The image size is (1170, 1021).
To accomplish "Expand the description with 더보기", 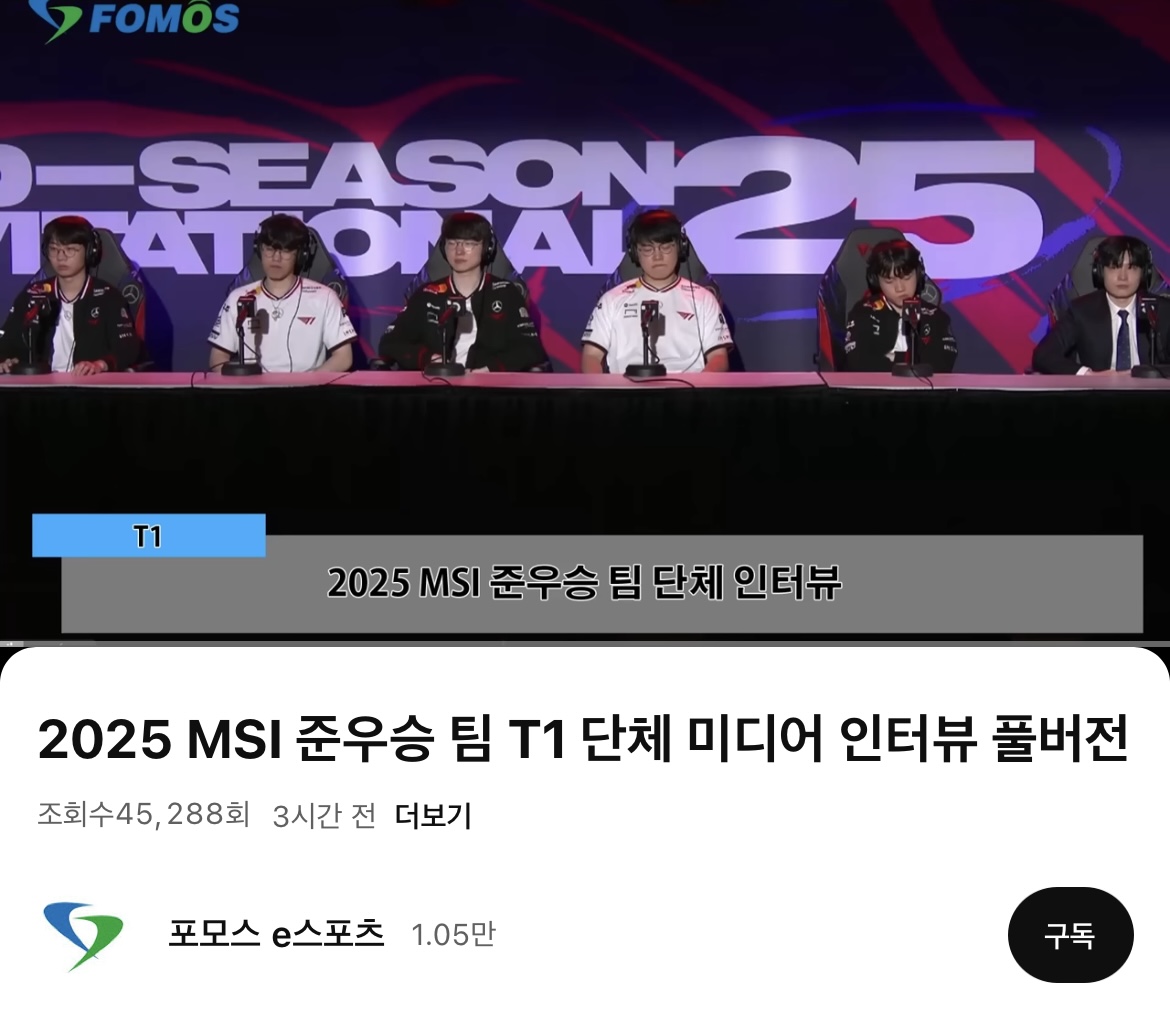I will point(434,816).
